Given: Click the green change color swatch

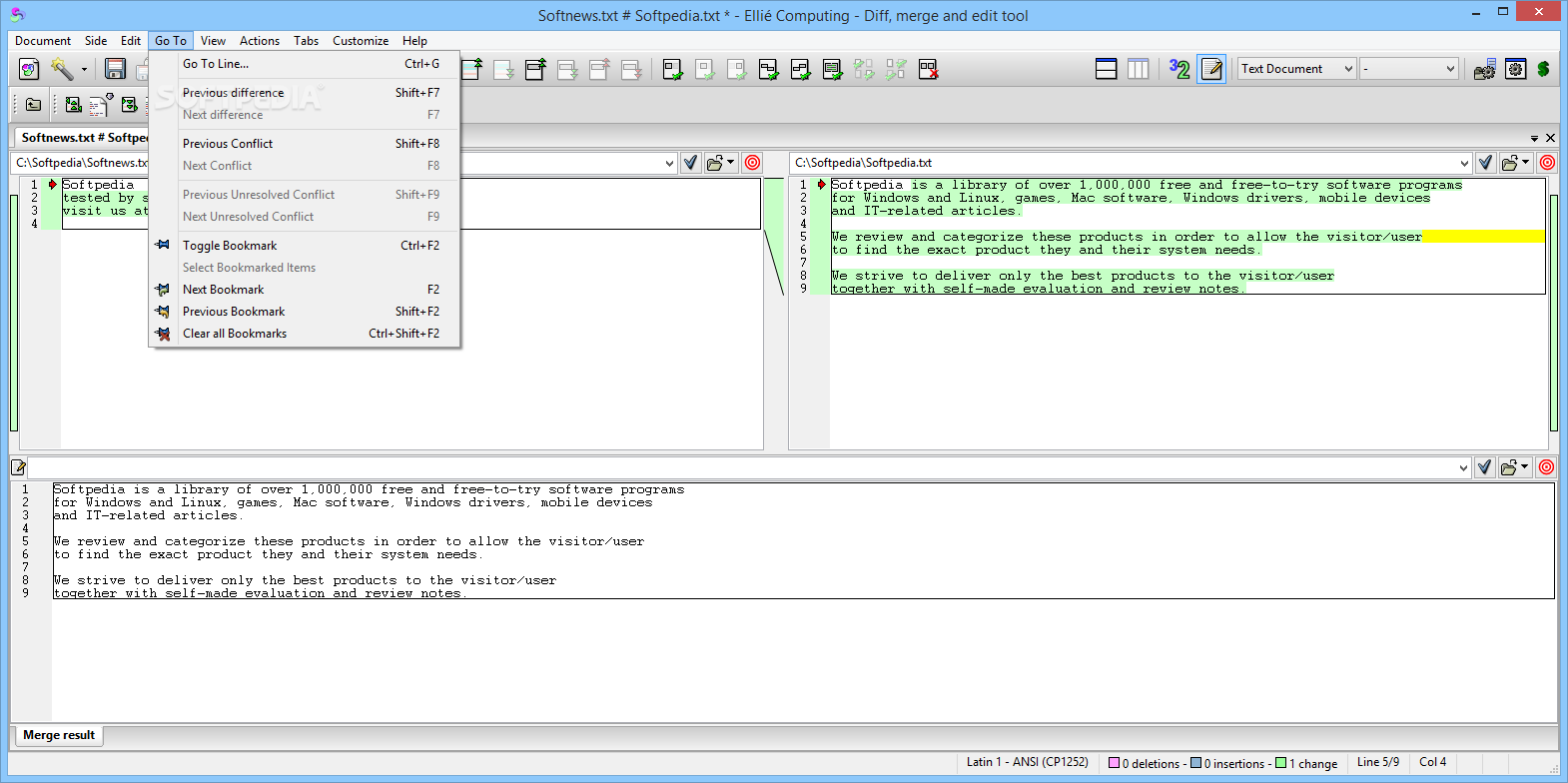Looking at the screenshot, I should [1281, 763].
